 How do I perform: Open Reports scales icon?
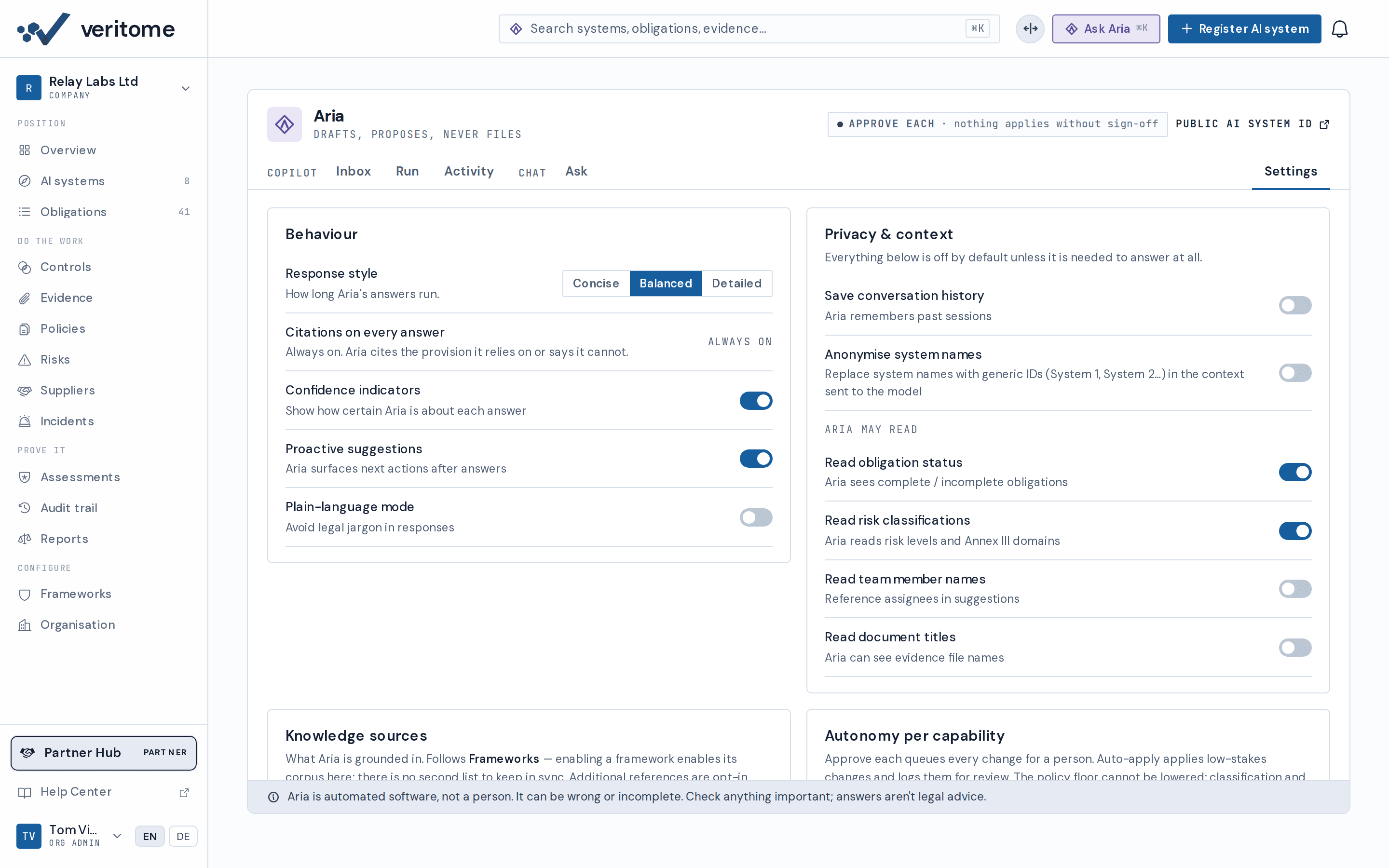[x=25, y=539]
